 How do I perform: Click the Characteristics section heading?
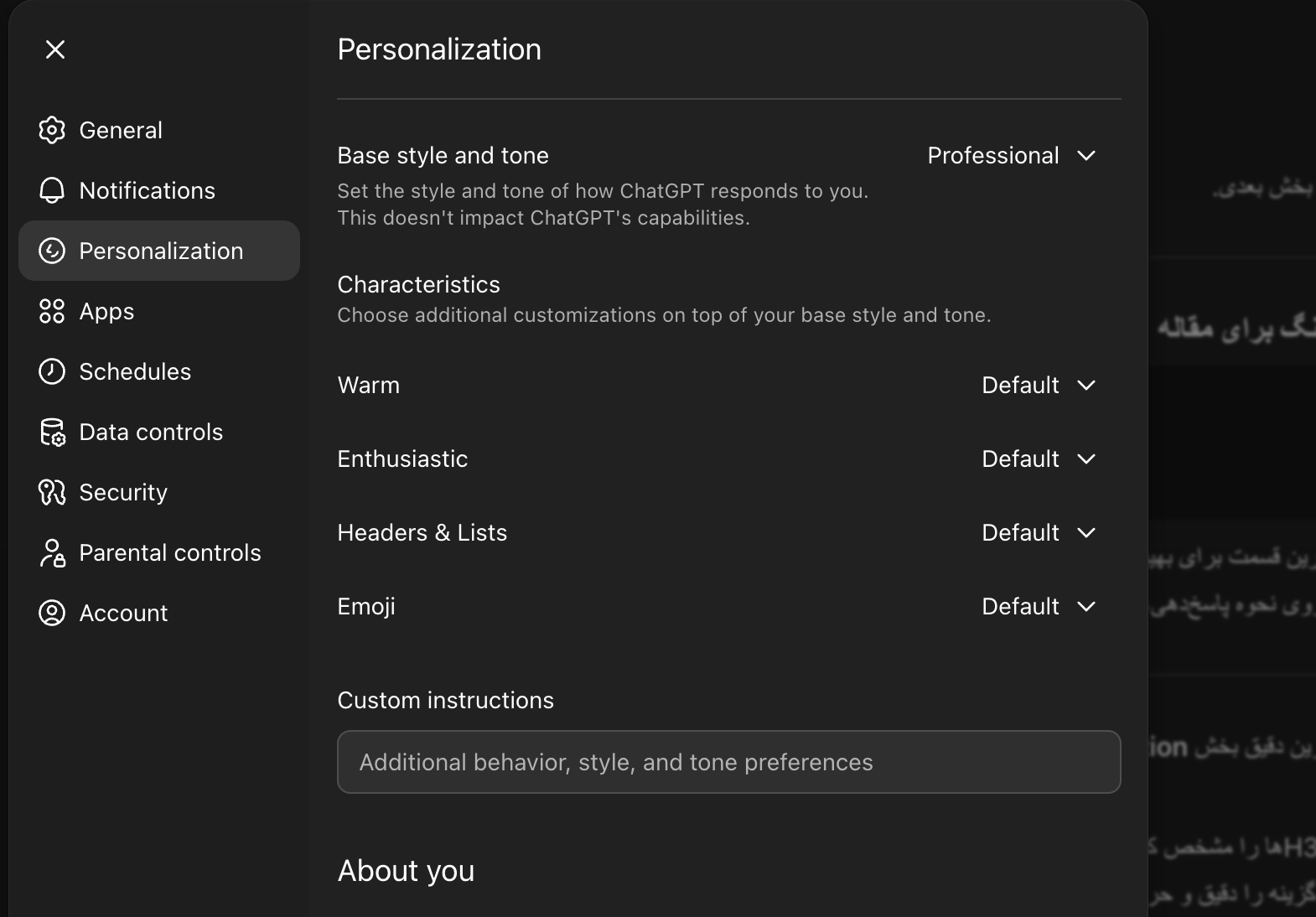418,284
